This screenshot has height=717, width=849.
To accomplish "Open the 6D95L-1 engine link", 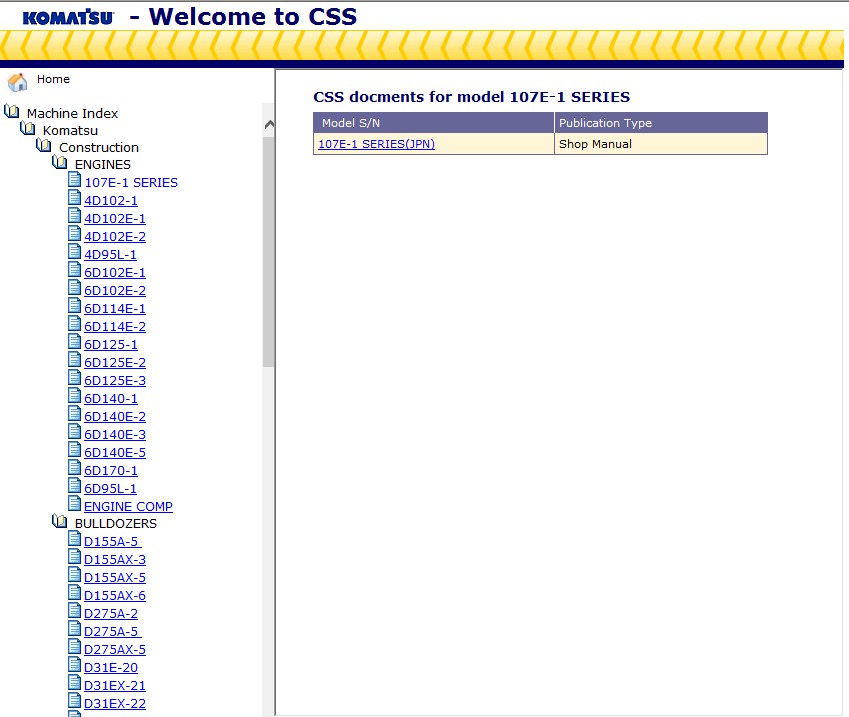I will pos(110,488).
